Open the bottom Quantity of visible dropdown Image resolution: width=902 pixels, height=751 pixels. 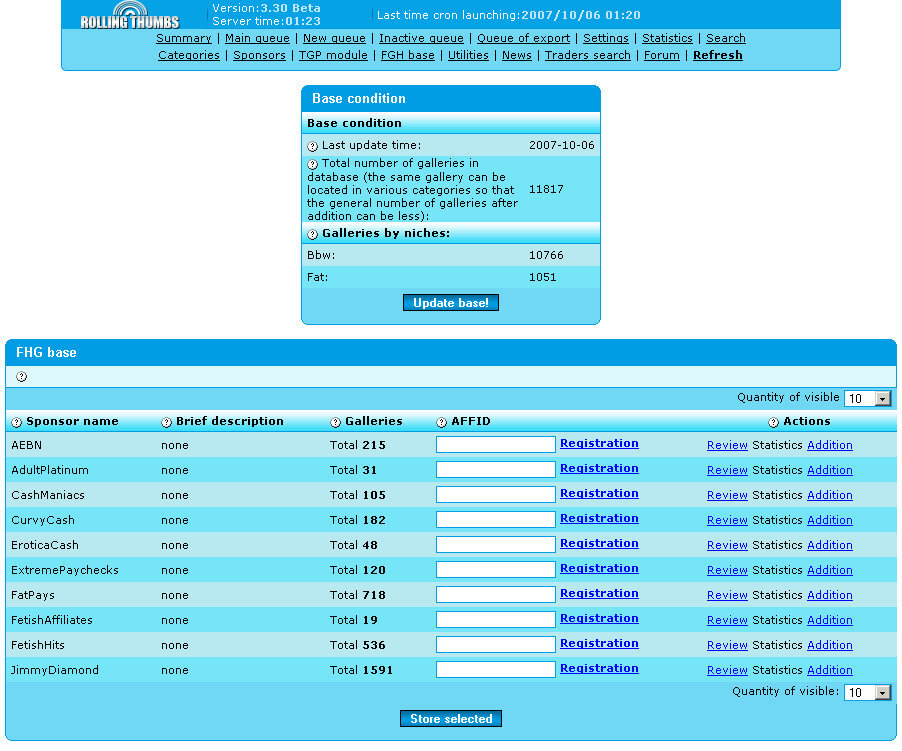pos(867,692)
